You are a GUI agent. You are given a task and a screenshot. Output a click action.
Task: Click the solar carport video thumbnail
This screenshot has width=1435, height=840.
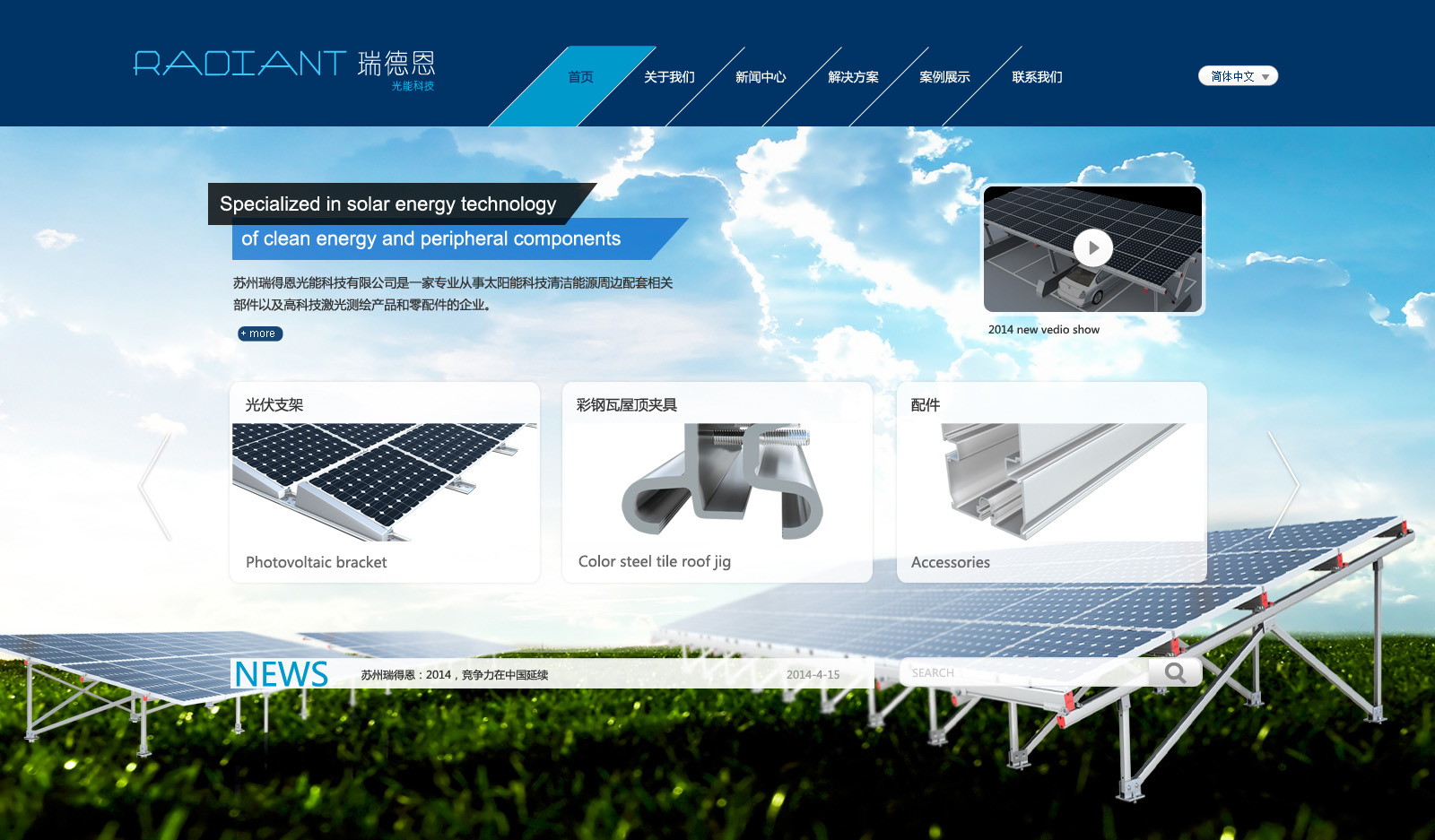point(1092,249)
